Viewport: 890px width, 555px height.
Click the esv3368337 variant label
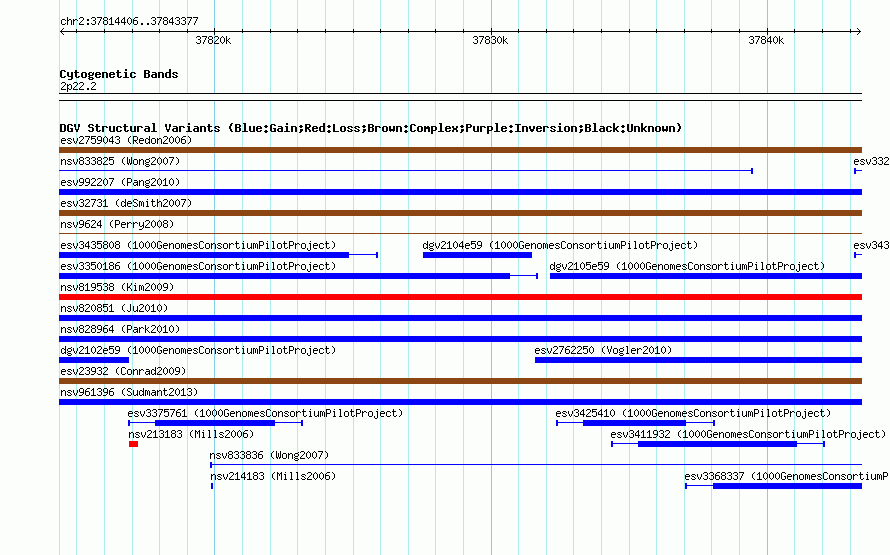tap(787, 476)
